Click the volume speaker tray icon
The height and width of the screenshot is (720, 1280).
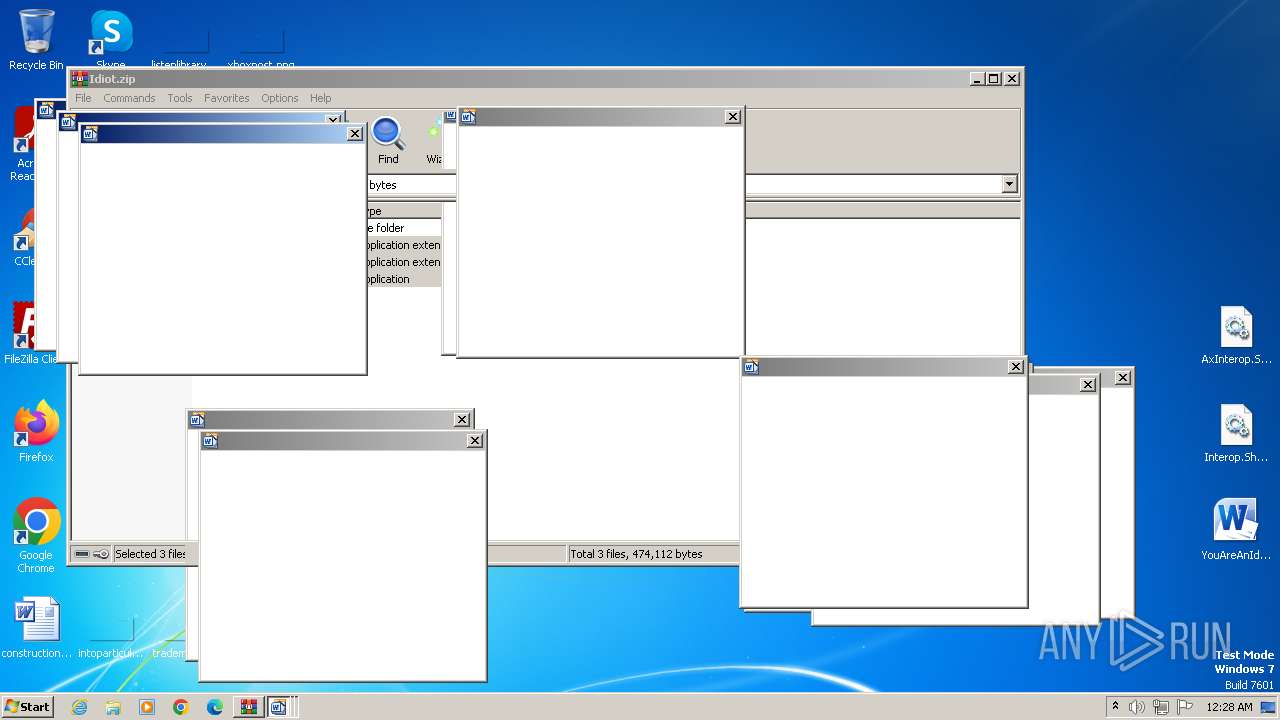pyautogui.click(x=1137, y=707)
